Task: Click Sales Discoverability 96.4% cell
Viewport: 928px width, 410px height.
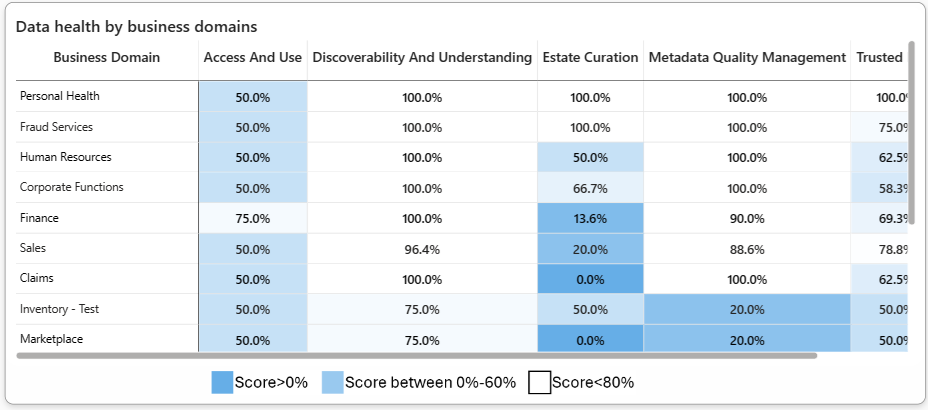Action: (x=422, y=249)
